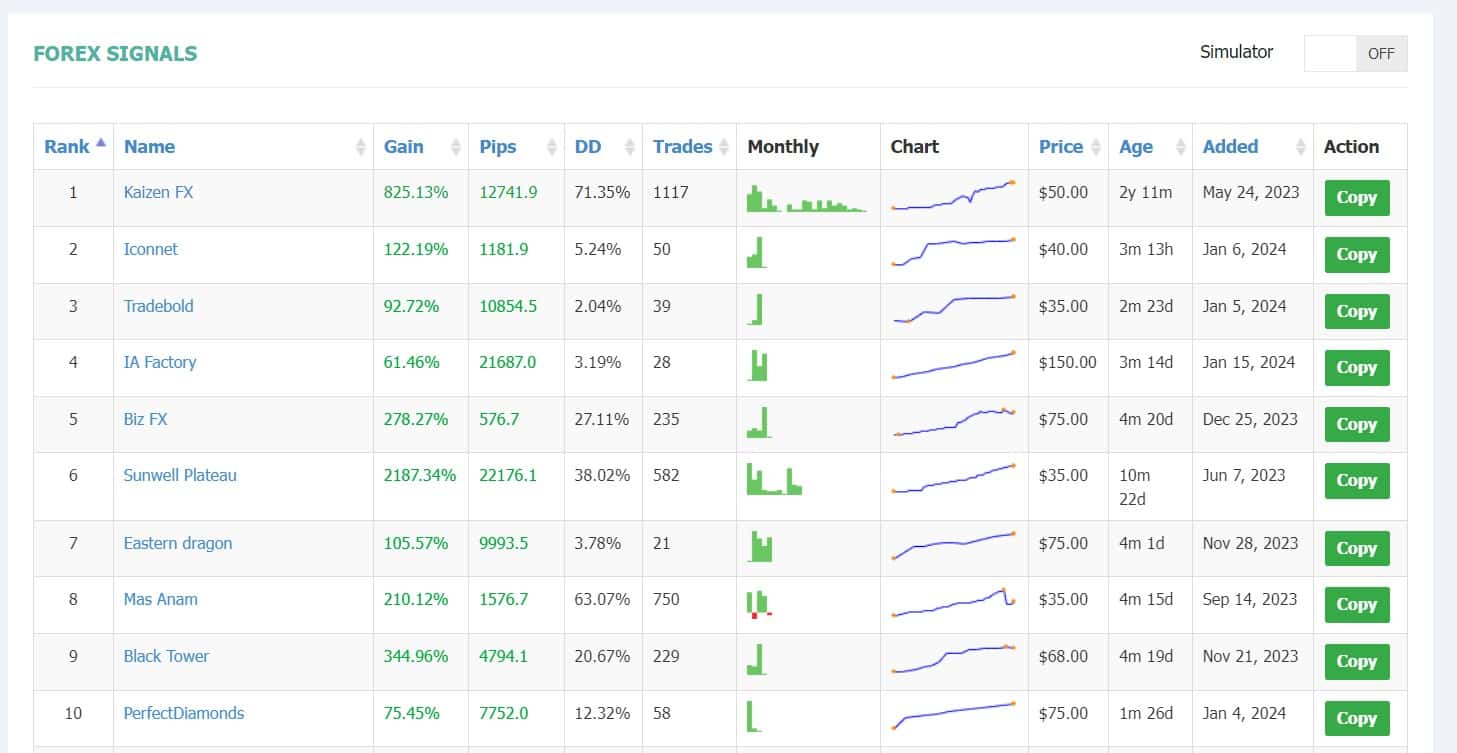Click the DD column sort arrows
The width and height of the screenshot is (1457, 753).
click(x=630, y=147)
